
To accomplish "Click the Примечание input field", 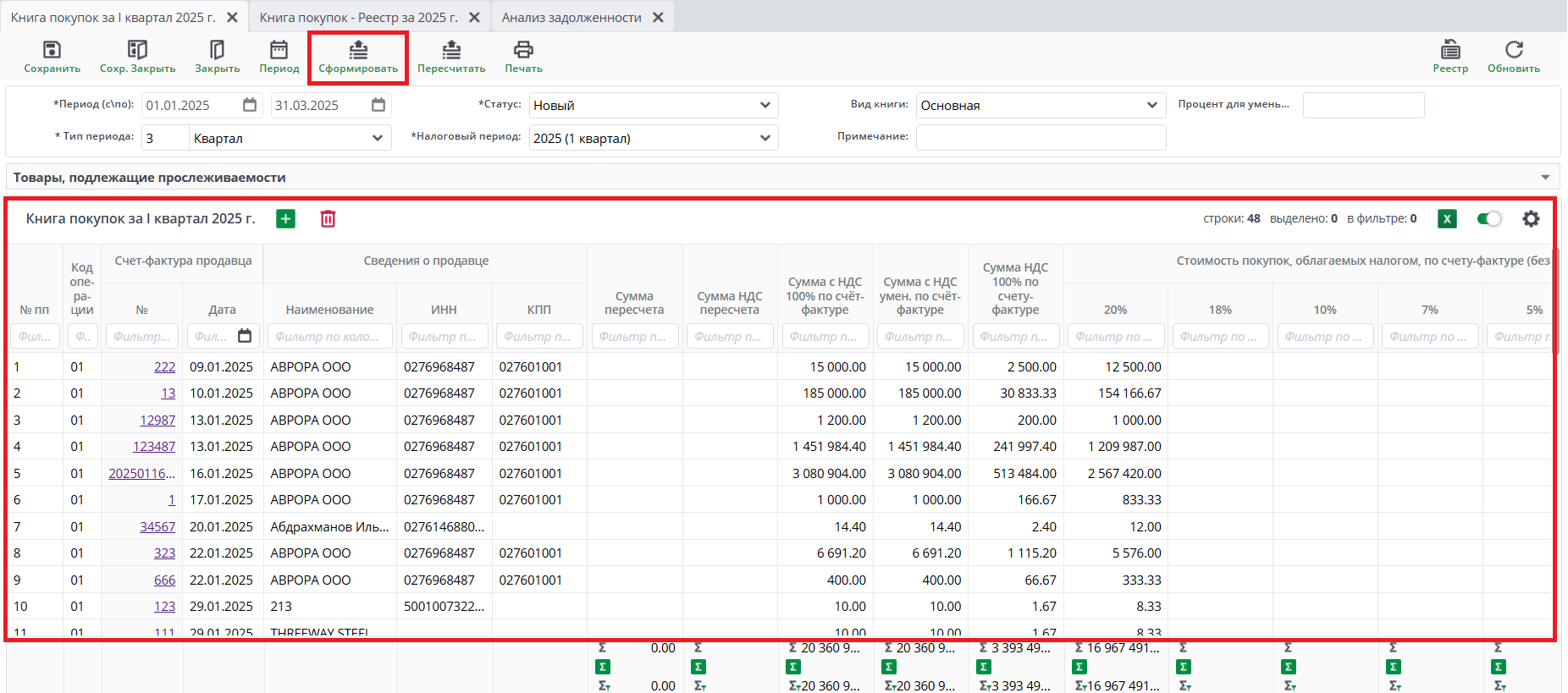I will point(1041,137).
